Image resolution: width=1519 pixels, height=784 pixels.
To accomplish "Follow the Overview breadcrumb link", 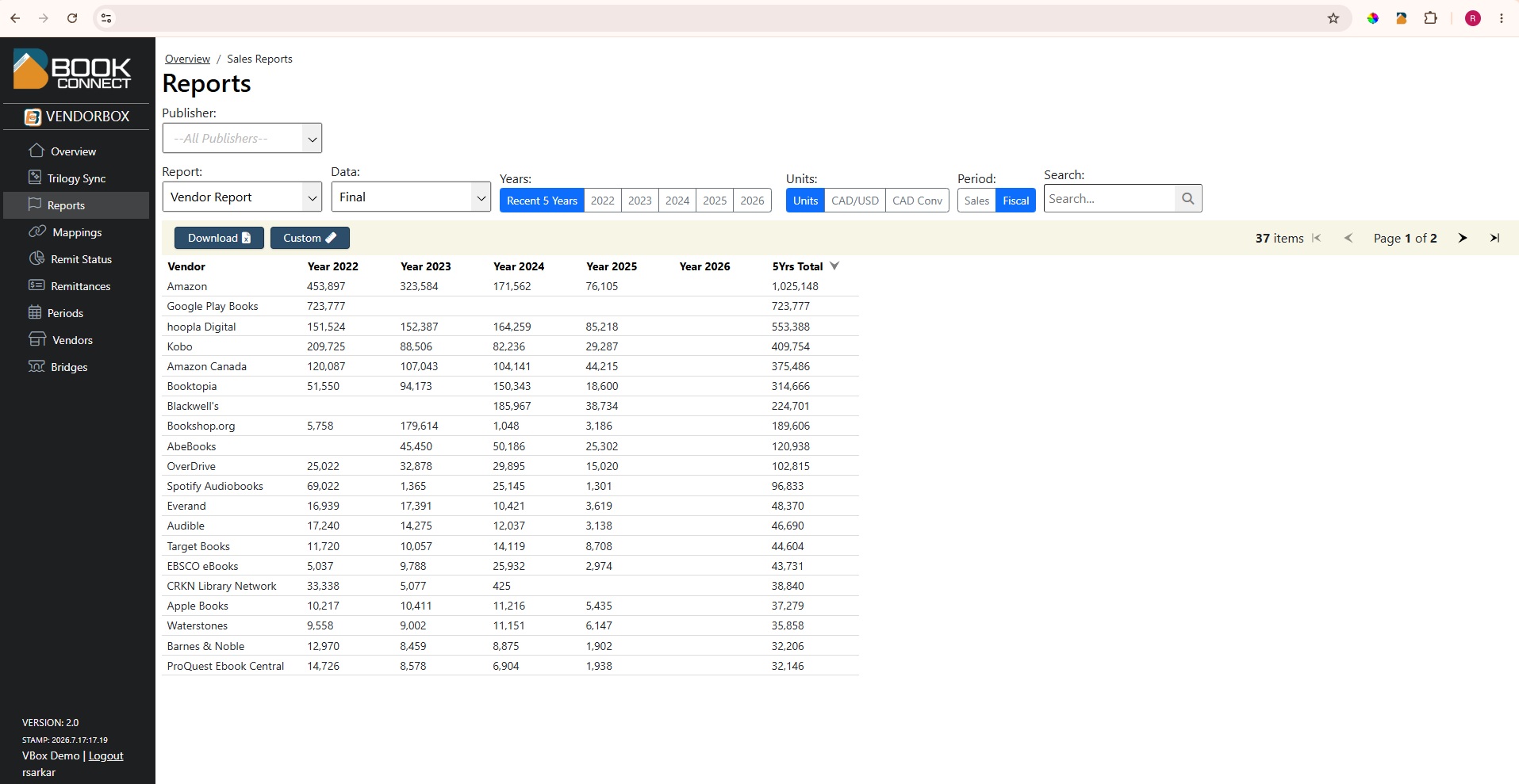I will pyautogui.click(x=187, y=59).
